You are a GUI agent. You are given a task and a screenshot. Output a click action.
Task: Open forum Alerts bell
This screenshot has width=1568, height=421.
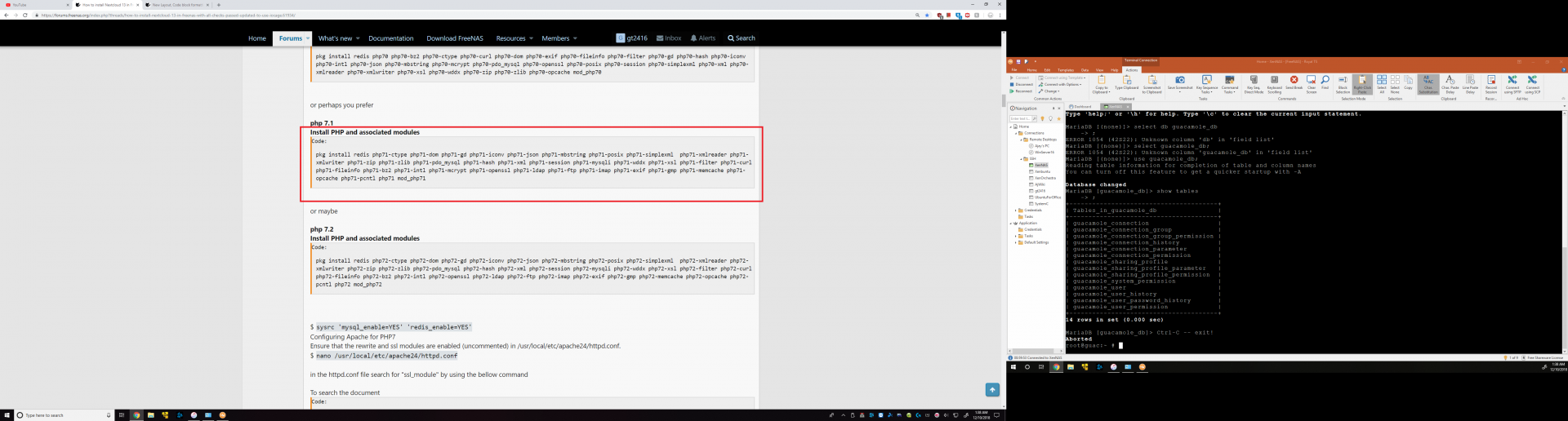coord(703,38)
